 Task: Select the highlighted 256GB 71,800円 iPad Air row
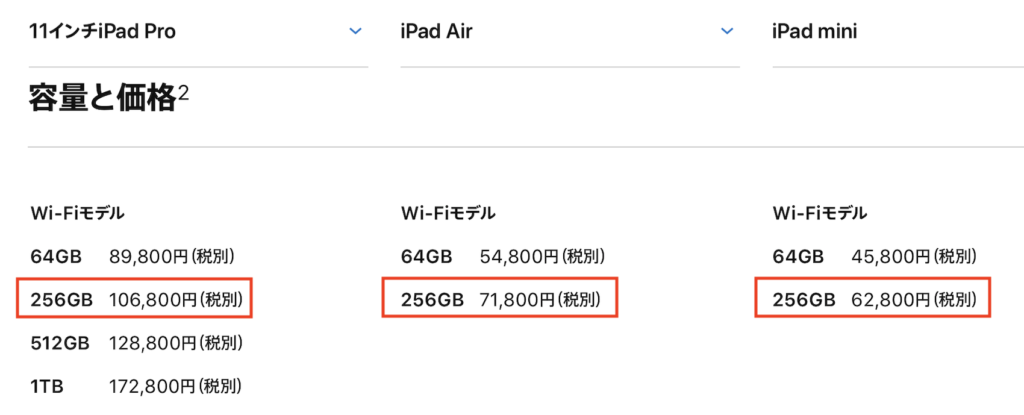[x=500, y=299]
